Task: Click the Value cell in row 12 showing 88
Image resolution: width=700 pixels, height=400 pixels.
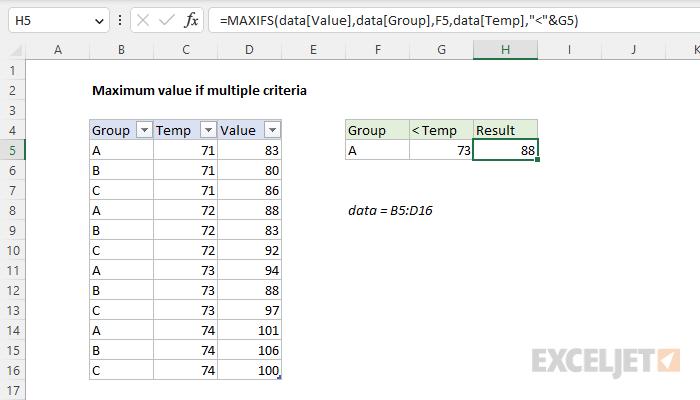Action: click(250, 291)
